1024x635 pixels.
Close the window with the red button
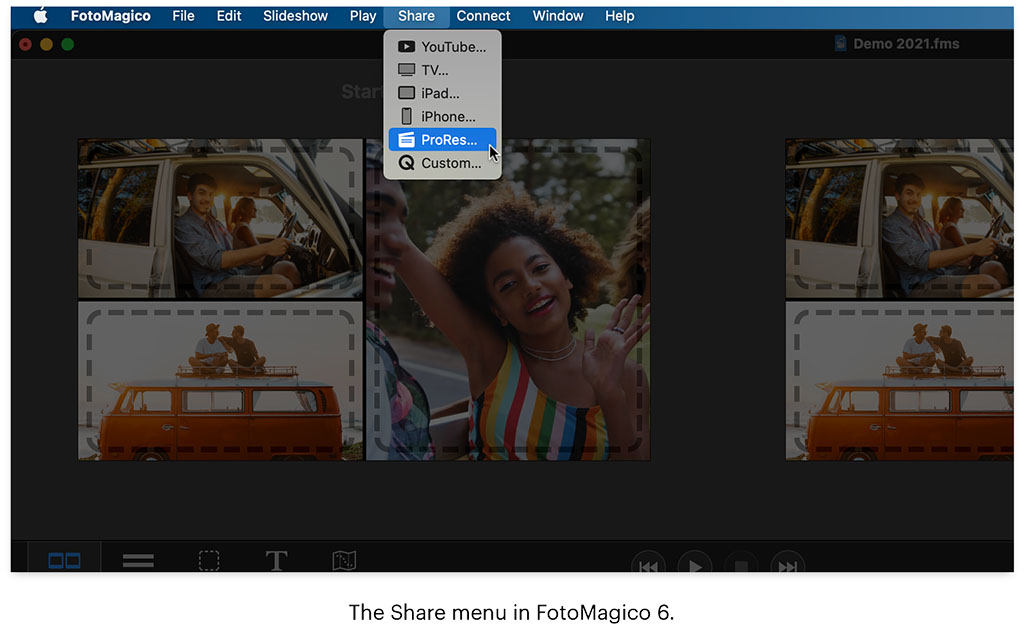point(25,44)
